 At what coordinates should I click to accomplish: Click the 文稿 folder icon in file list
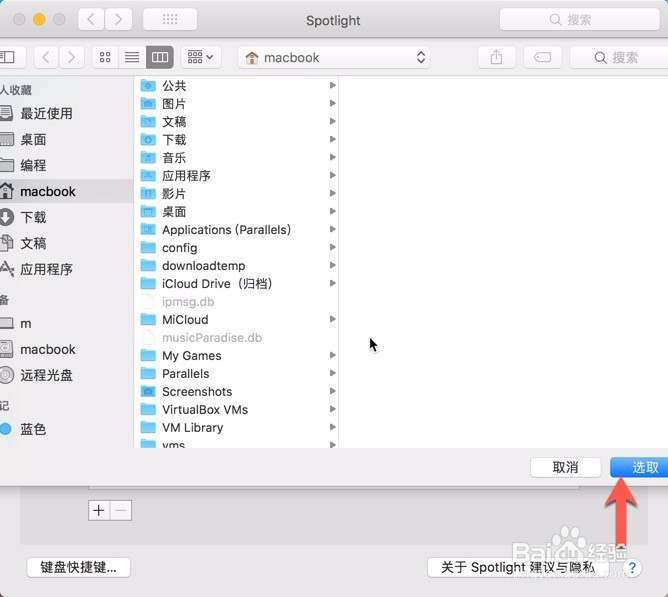(148, 121)
